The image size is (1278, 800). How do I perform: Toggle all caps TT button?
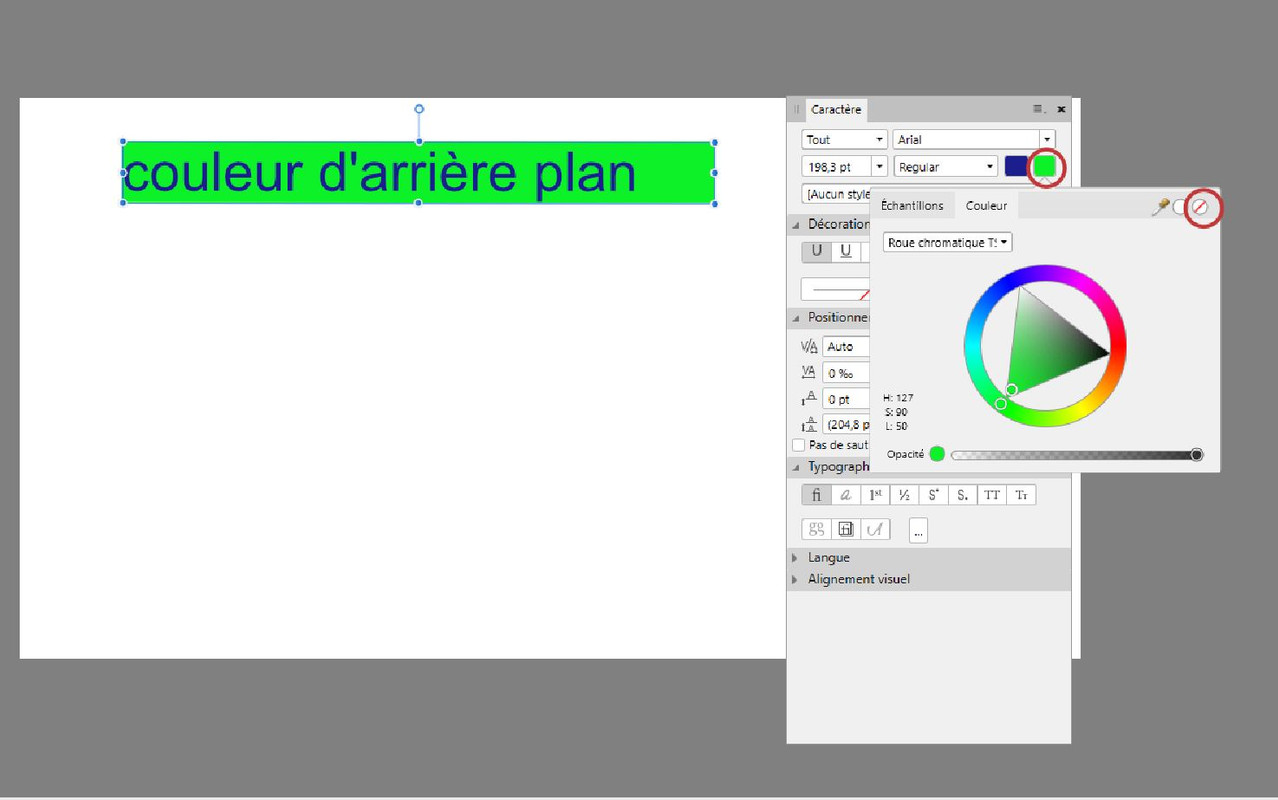point(992,495)
